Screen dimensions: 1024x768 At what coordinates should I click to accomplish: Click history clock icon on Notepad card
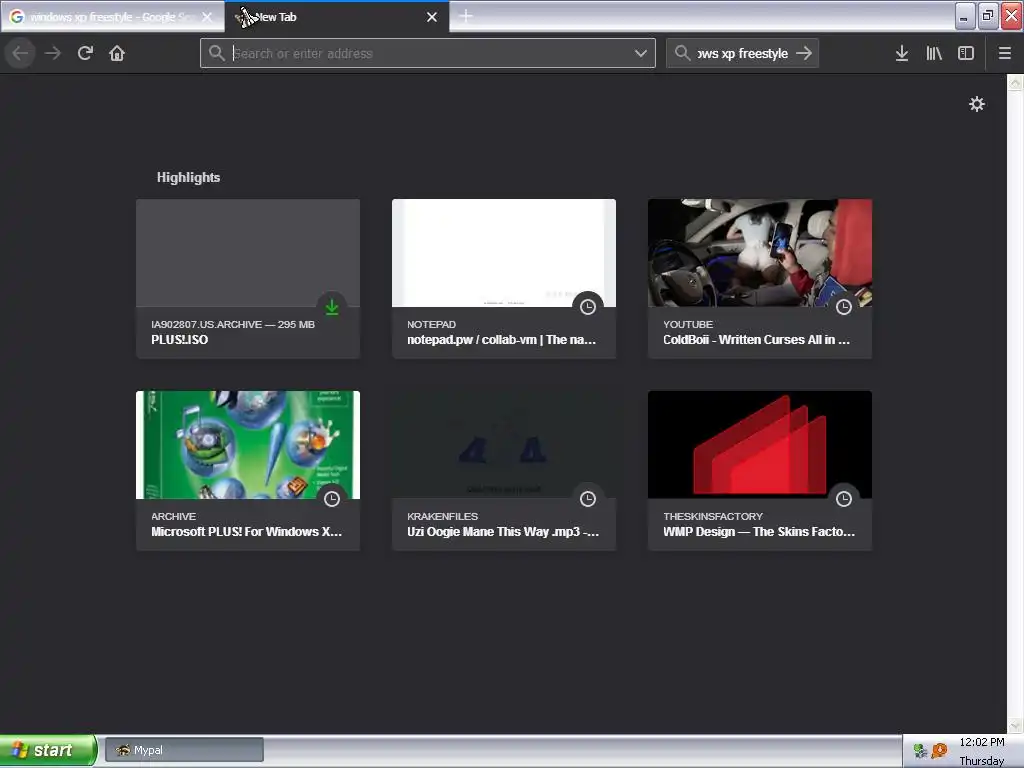click(x=588, y=306)
